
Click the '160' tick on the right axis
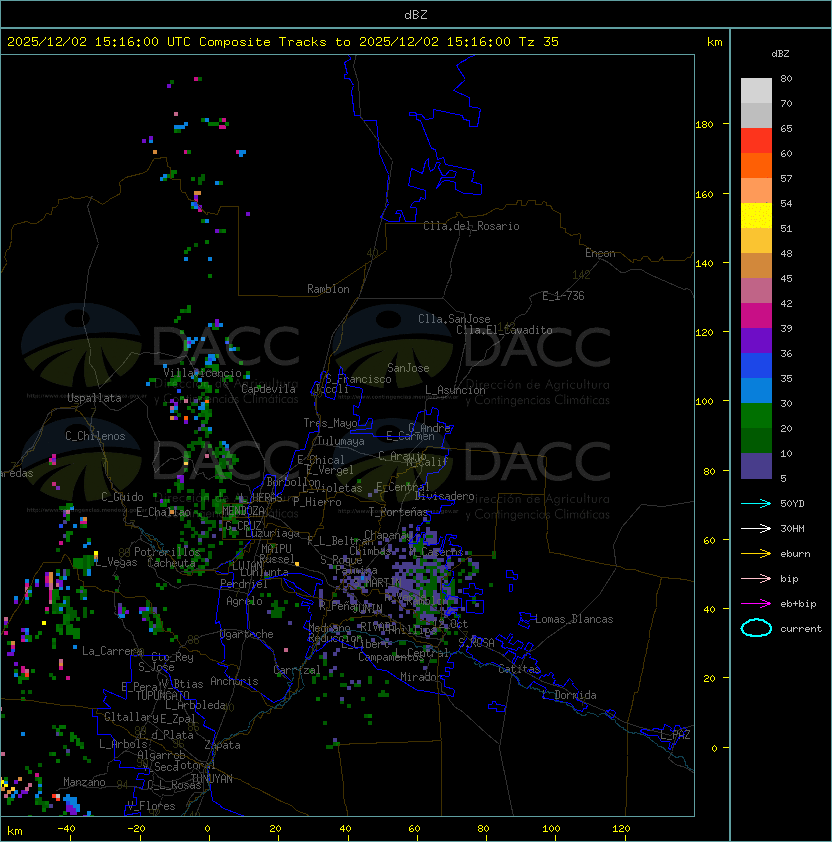tap(704, 194)
